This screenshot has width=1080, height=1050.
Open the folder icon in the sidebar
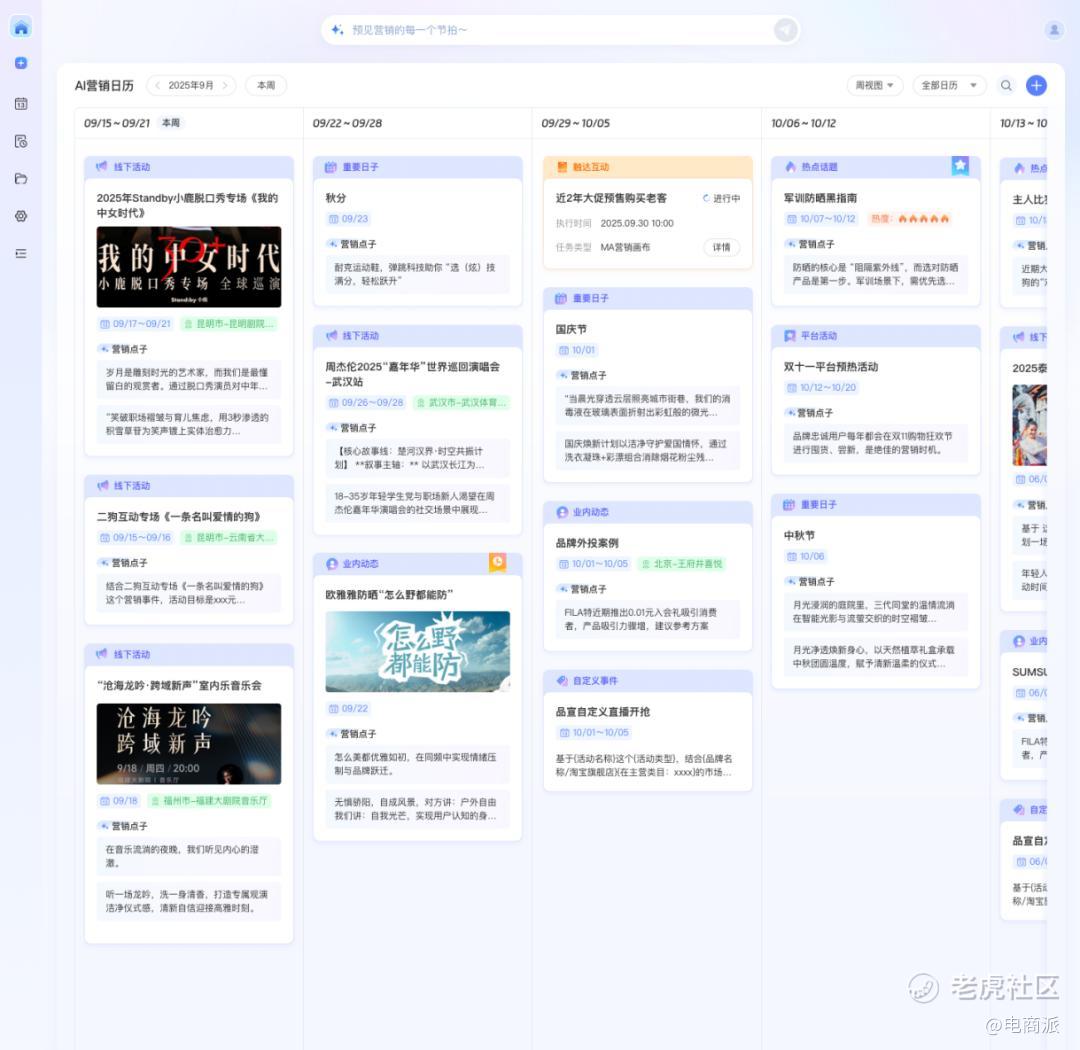tap(21, 179)
